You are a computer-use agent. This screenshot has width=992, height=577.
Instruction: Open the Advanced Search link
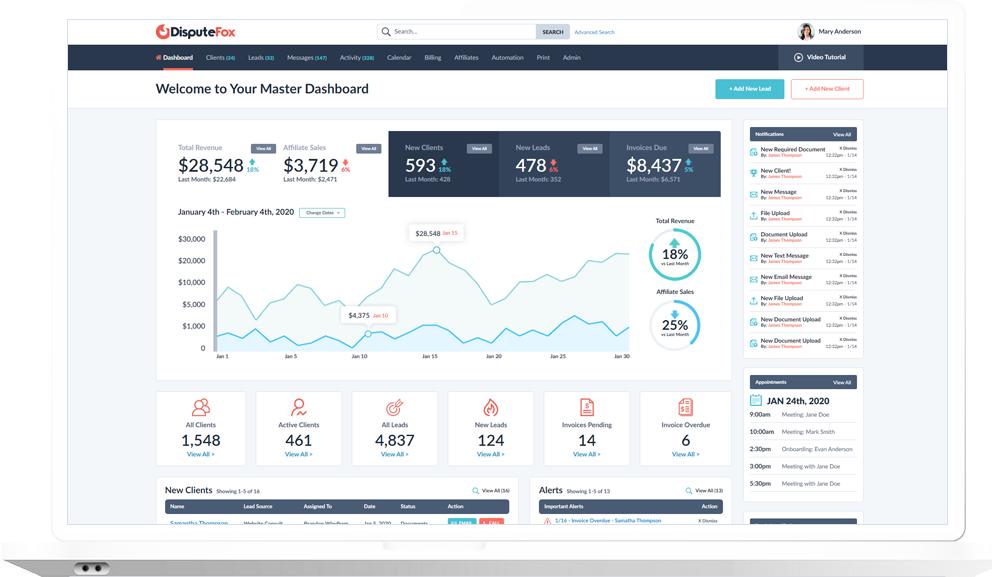[x=594, y=32]
